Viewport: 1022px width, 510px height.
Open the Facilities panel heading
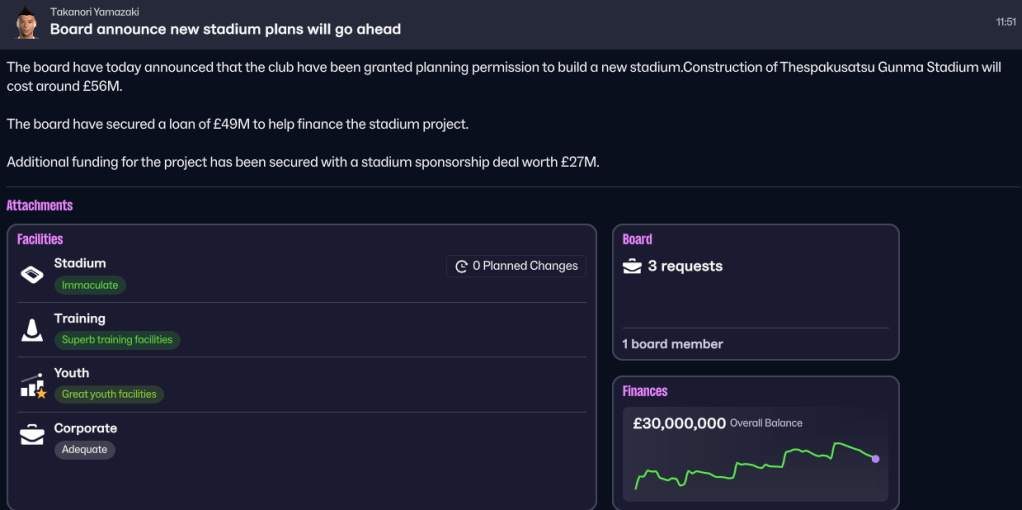point(40,239)
